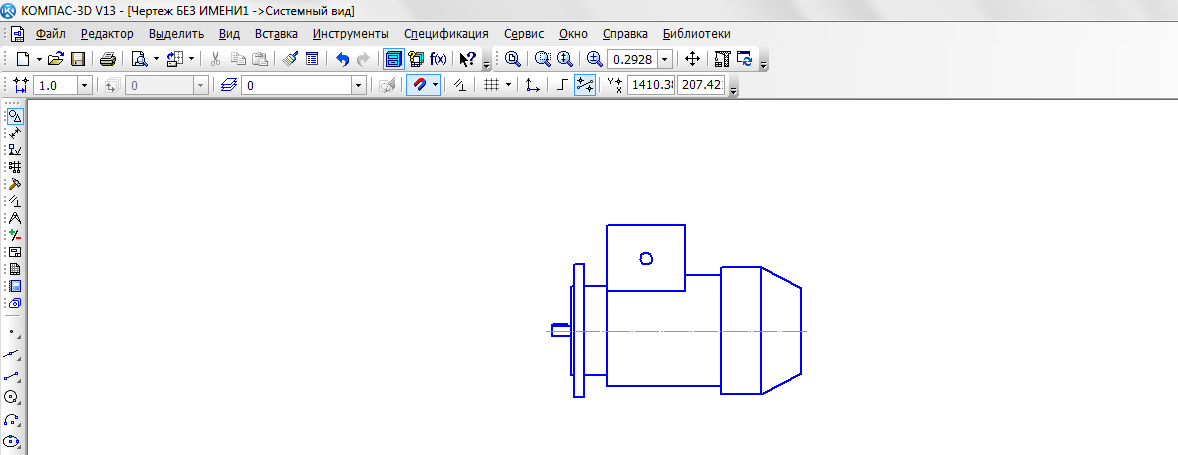Zoom in by dragging frame icon
Screen dimensions: 1178x455
coord(543,59)
